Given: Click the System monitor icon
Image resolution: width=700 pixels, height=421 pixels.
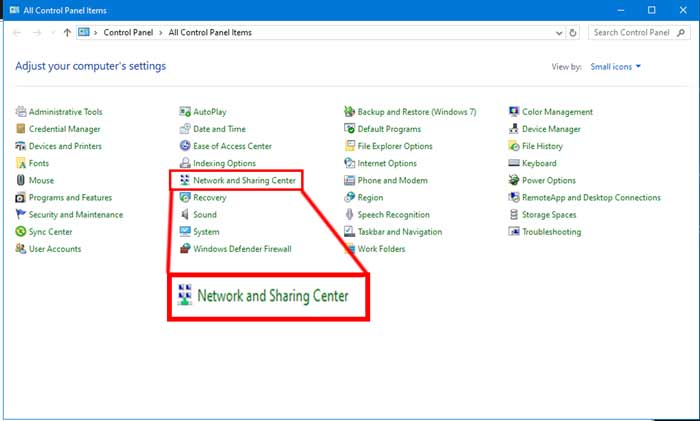Looking at the screenshot, I should [x=185, y=231].
